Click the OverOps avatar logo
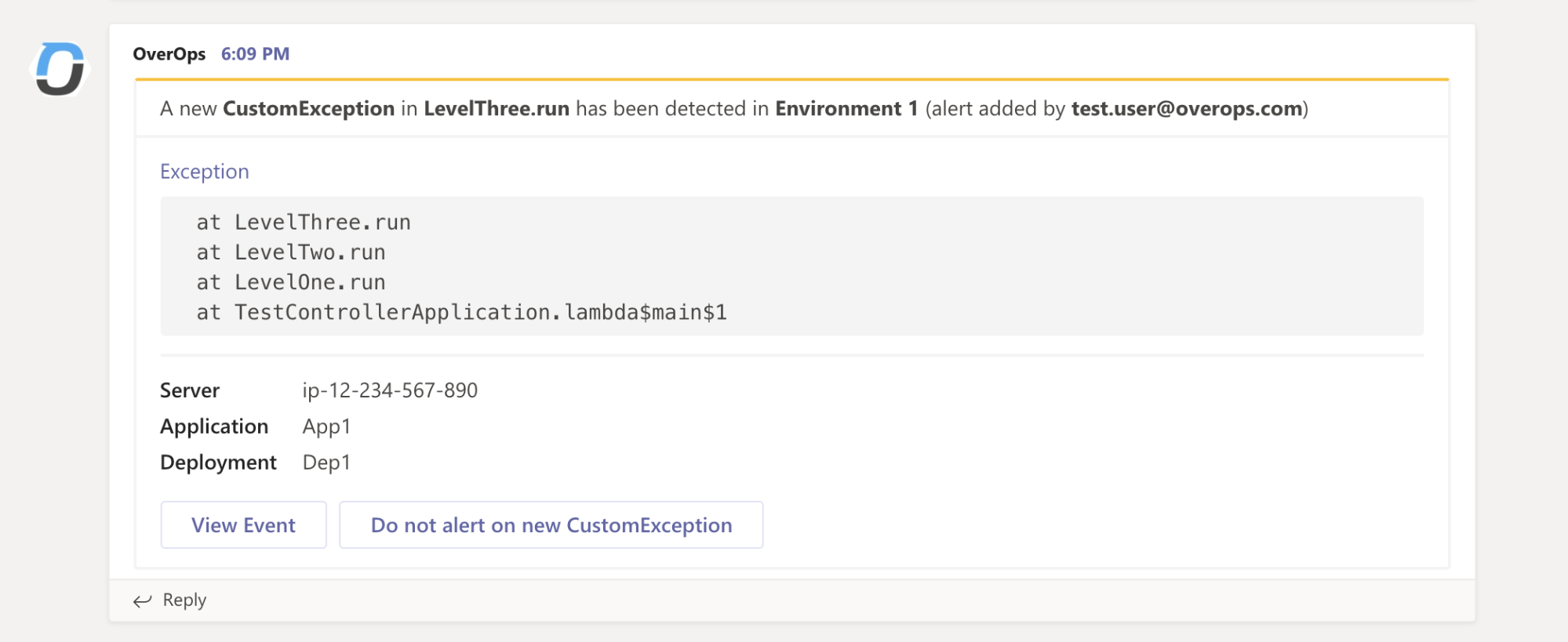The image size is (1568, 642). 60,69
